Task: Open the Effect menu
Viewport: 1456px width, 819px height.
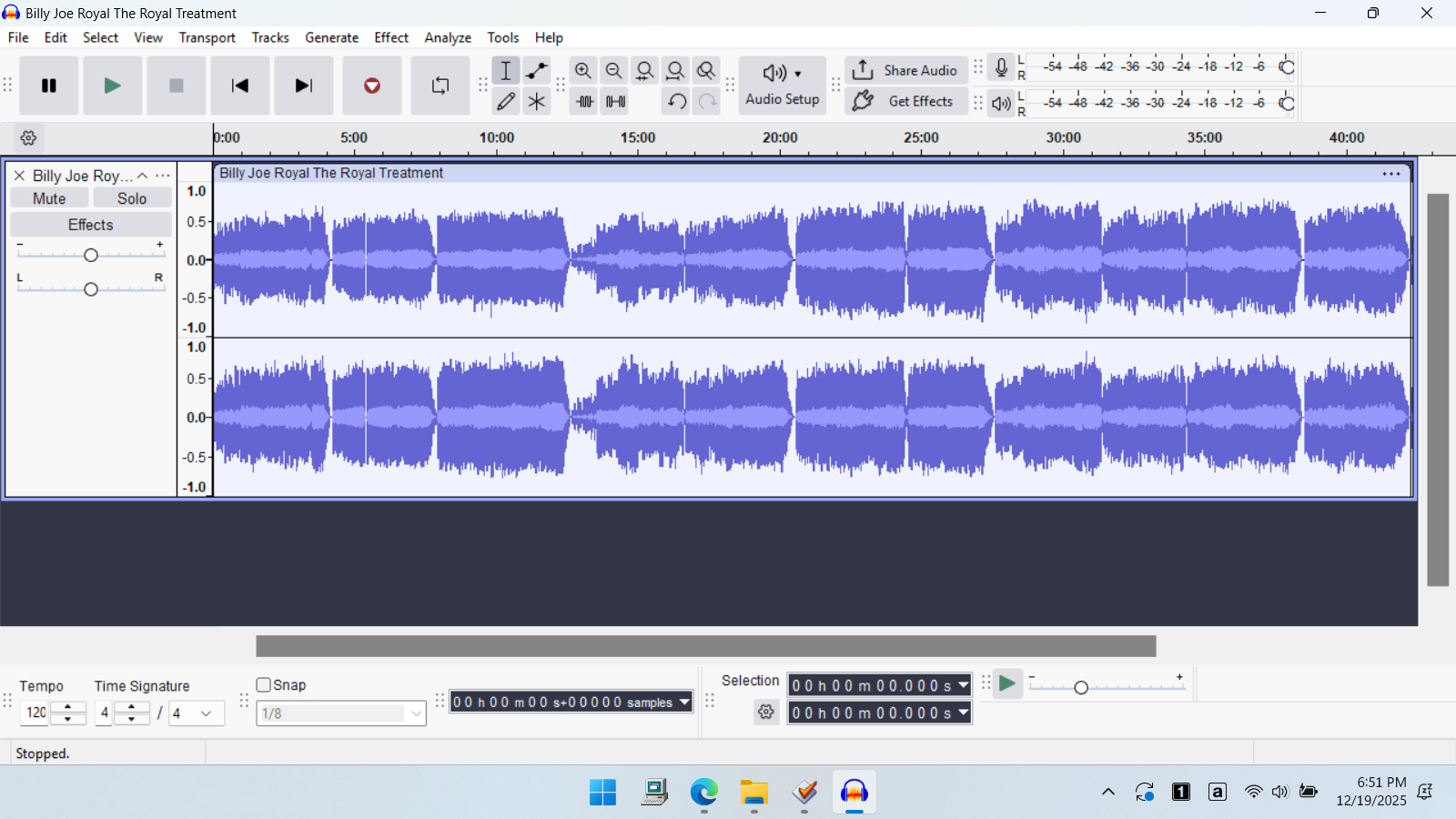Action: tap(391, 37)
